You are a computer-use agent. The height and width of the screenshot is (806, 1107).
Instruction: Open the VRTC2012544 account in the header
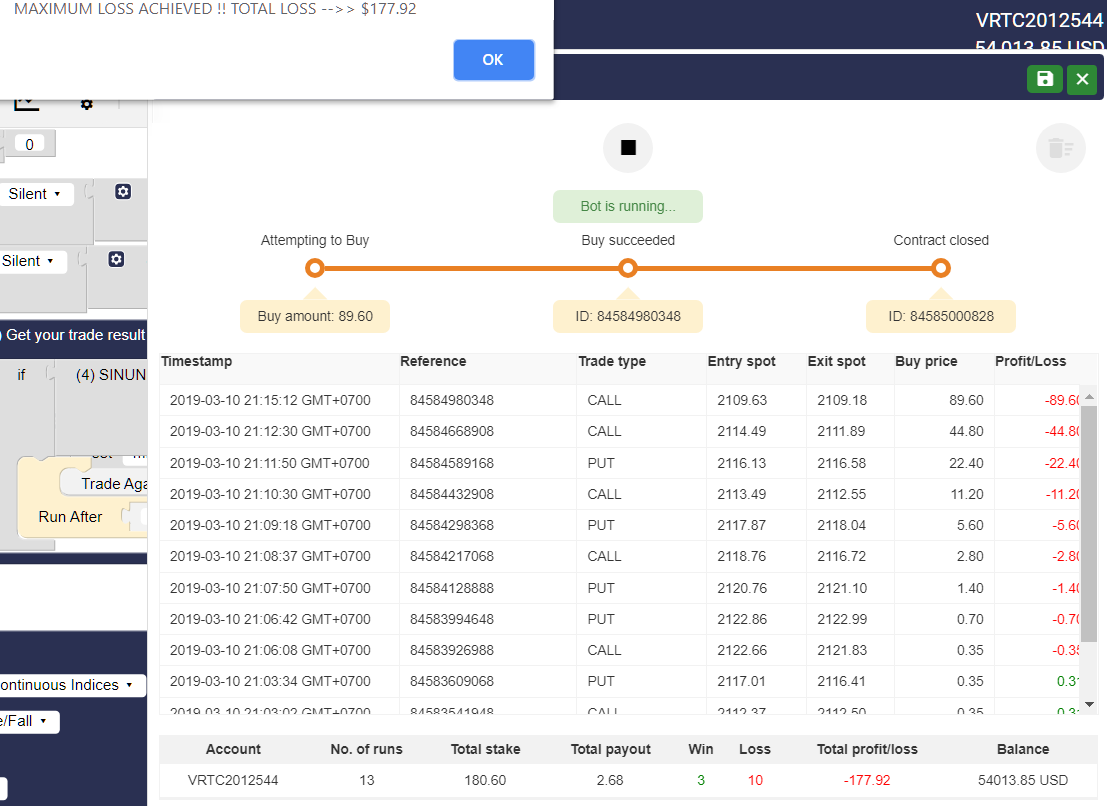click(x=1039, y=20)
